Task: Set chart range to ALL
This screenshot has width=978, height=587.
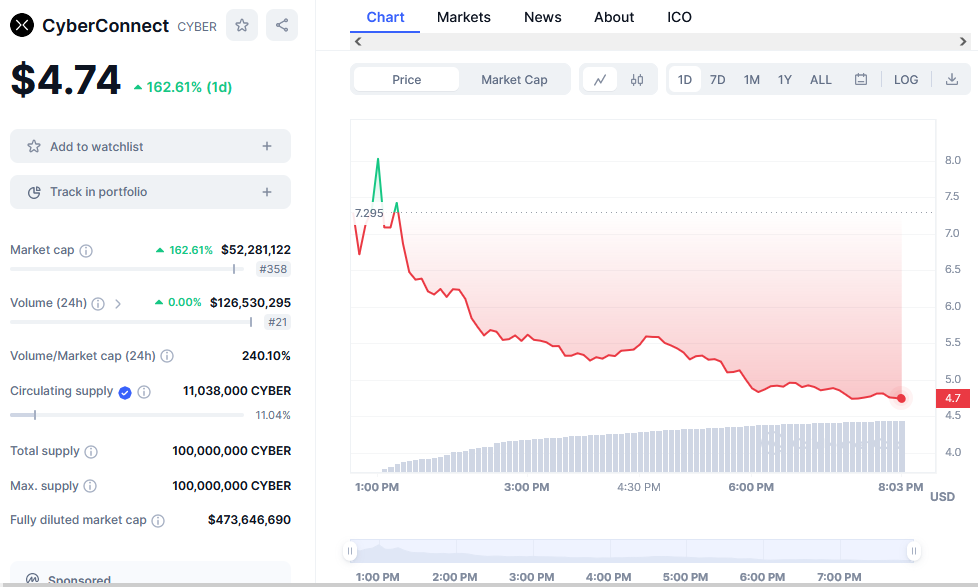Action: point(821,80)
